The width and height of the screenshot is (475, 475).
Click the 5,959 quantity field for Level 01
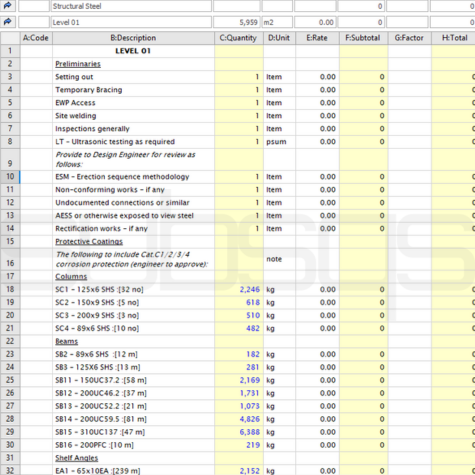[x=236, y=22]
